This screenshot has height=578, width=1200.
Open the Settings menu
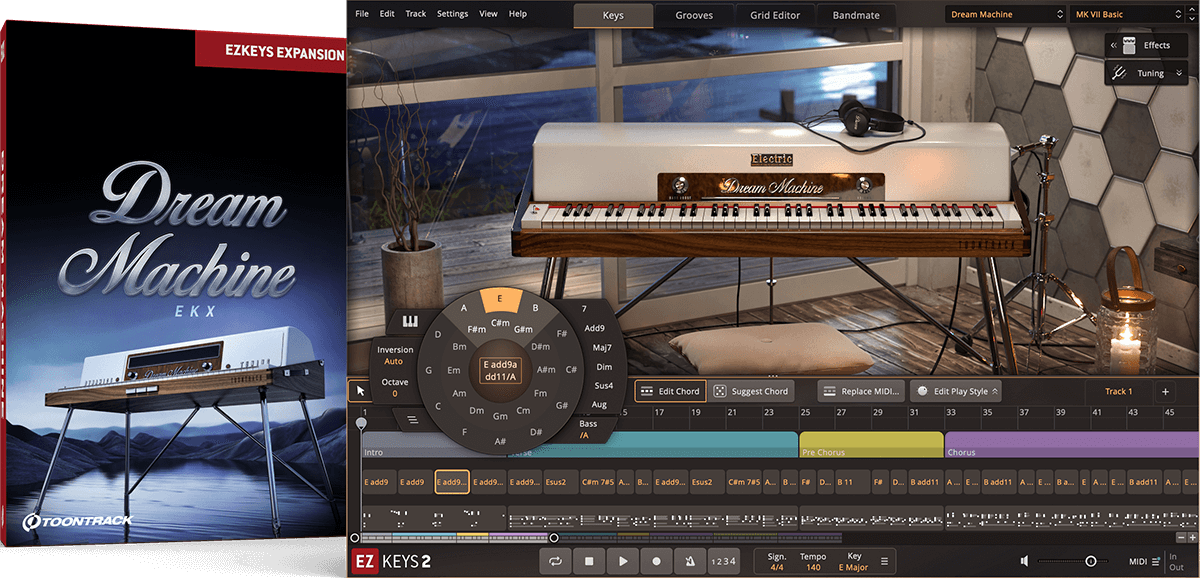(452, 14)
